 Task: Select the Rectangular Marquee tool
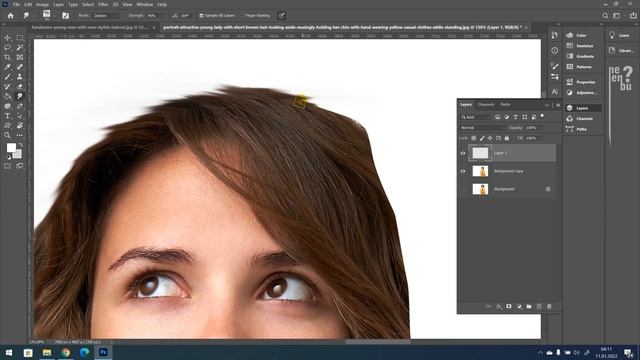coord(20,38)
